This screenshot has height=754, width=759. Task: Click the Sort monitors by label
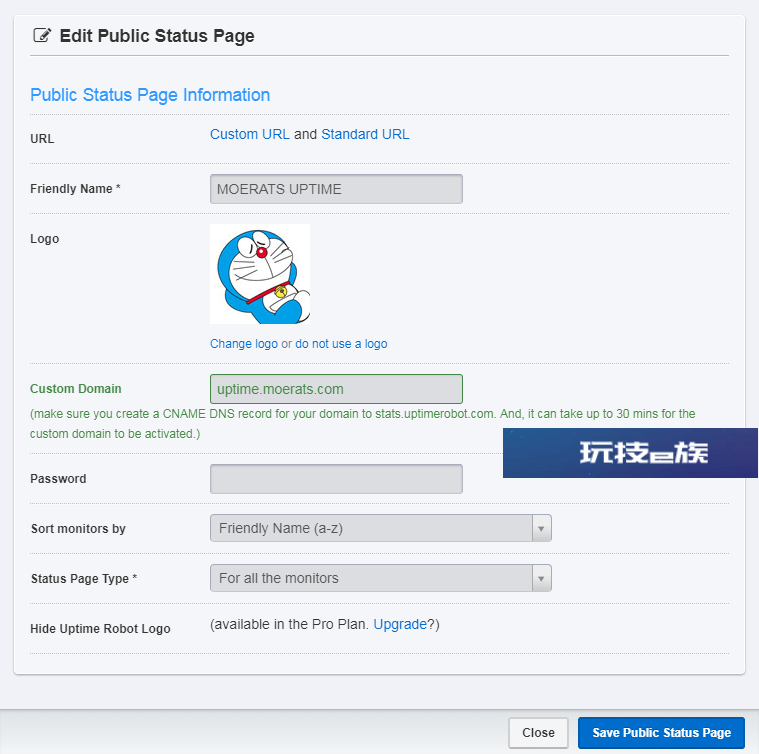coord(78,528)
